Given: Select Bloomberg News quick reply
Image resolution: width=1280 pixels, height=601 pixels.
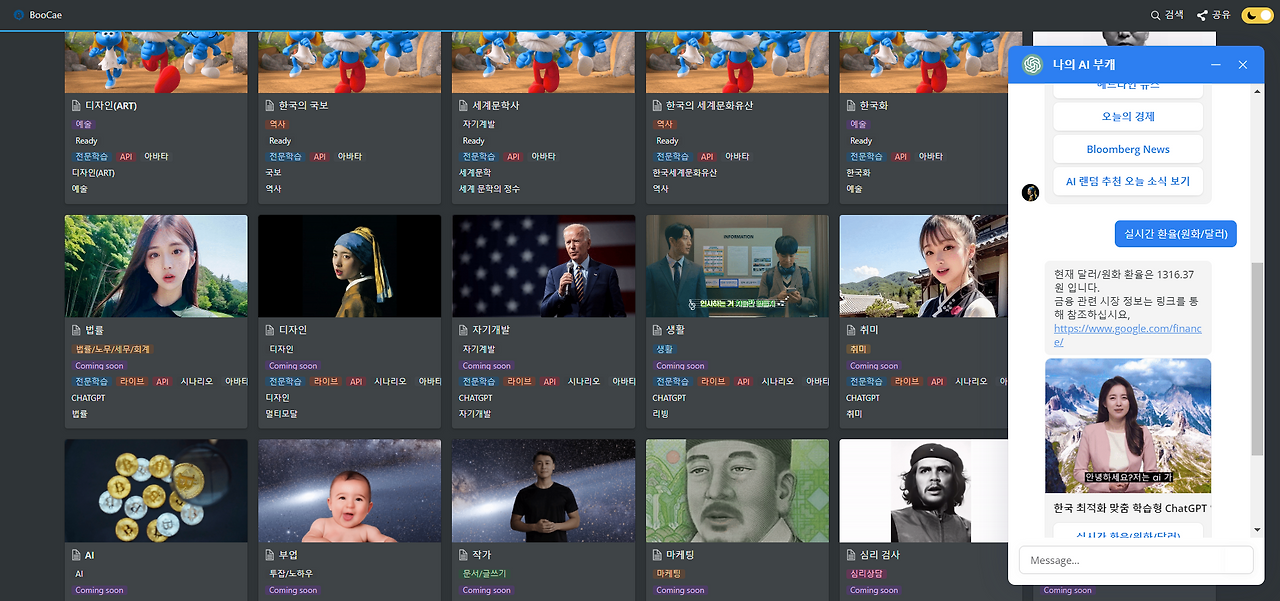Looking at the screenshot, I should pyautogui.click(x=1128, y=149).
